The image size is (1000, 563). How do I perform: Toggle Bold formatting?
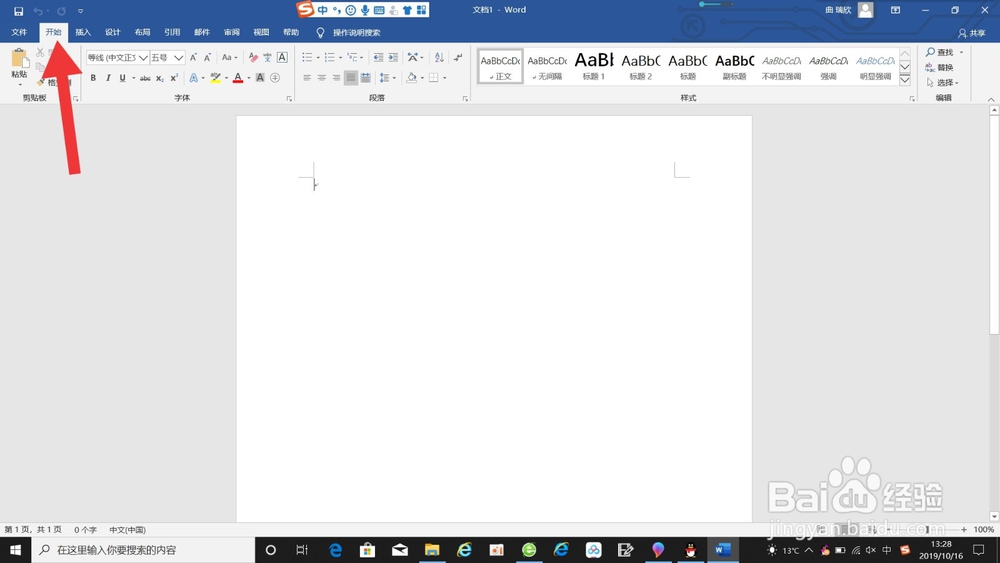click(x=93, y=78)
